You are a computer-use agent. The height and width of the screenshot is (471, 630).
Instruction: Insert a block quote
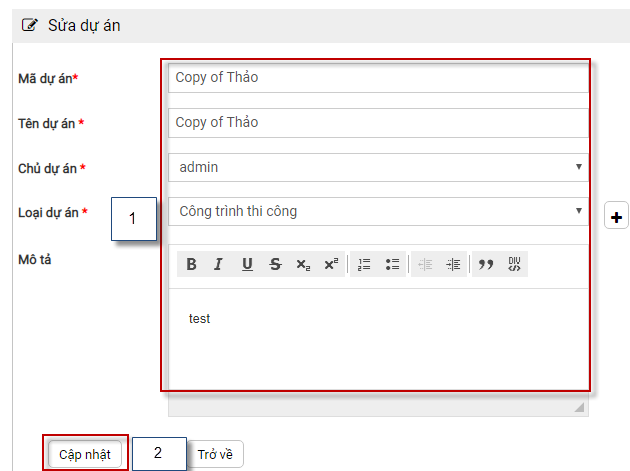click(x=486, y=264)
